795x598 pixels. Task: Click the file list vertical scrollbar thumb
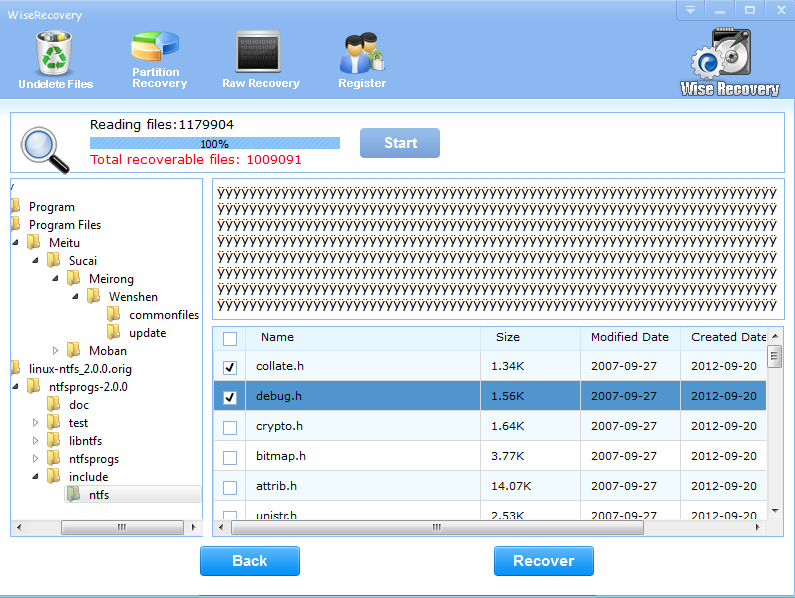(x=774, y=356)
